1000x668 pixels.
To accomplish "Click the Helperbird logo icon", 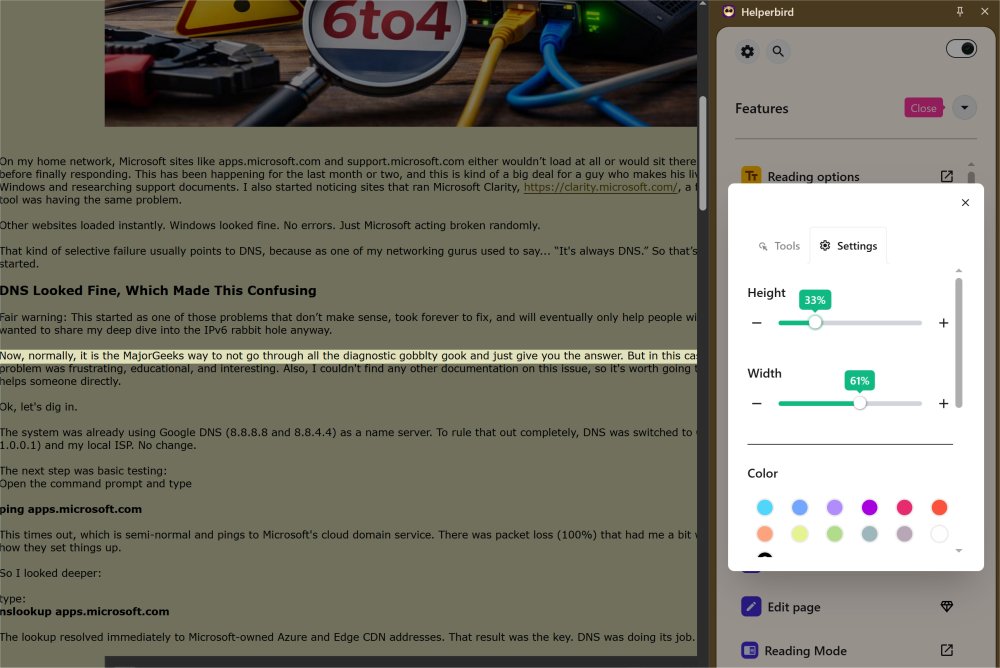I will [728, 11].
